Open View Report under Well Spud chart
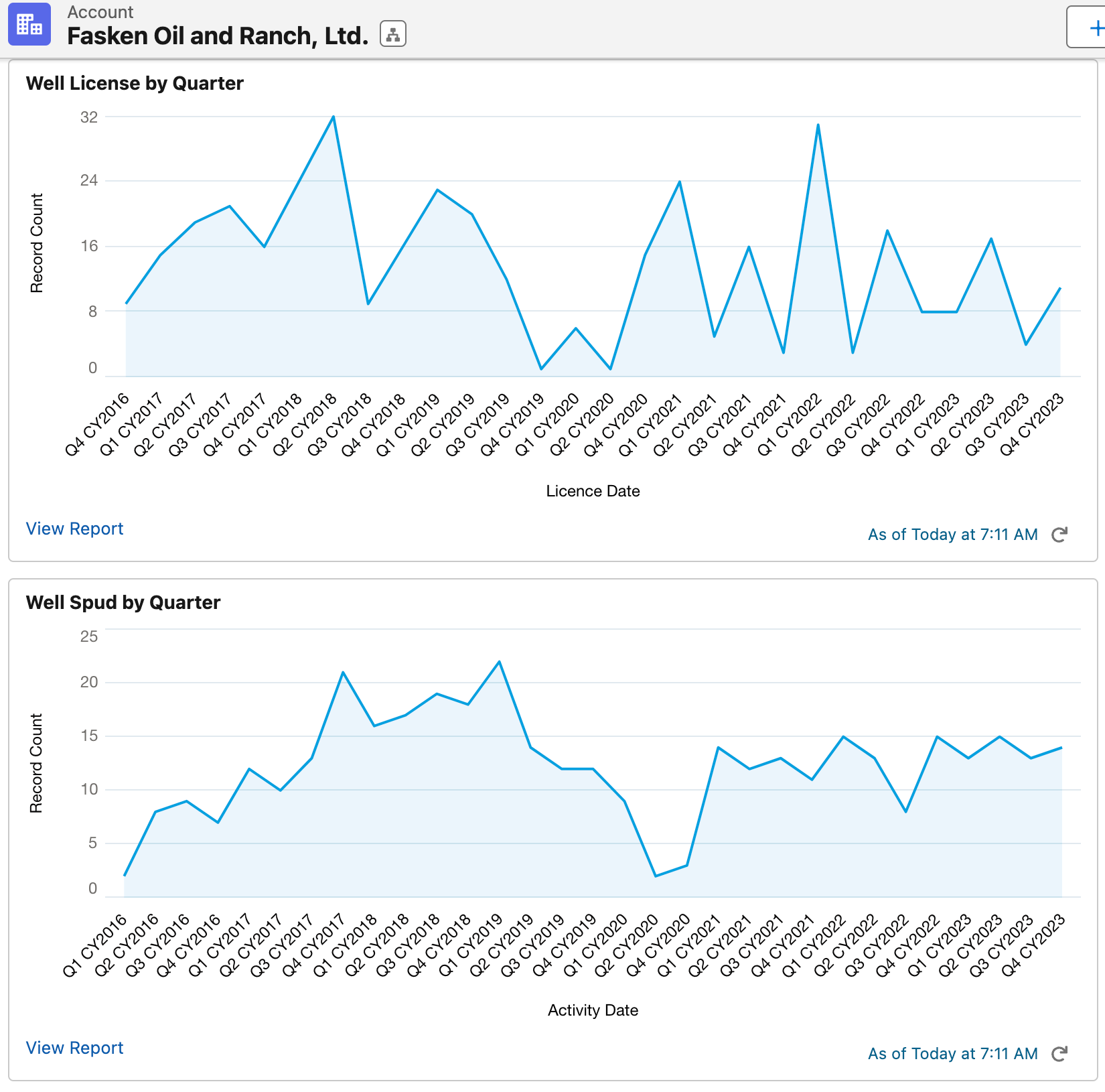The image size is (1105, 1092). point(74,1047)
